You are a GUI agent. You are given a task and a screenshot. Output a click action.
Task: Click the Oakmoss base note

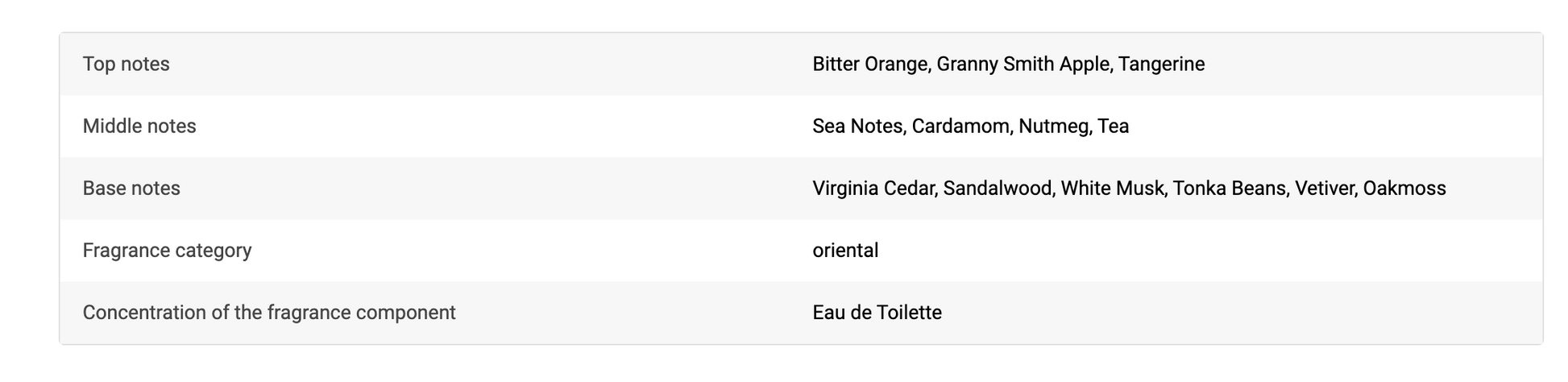pyautogui.click(x=1404, y=189)
